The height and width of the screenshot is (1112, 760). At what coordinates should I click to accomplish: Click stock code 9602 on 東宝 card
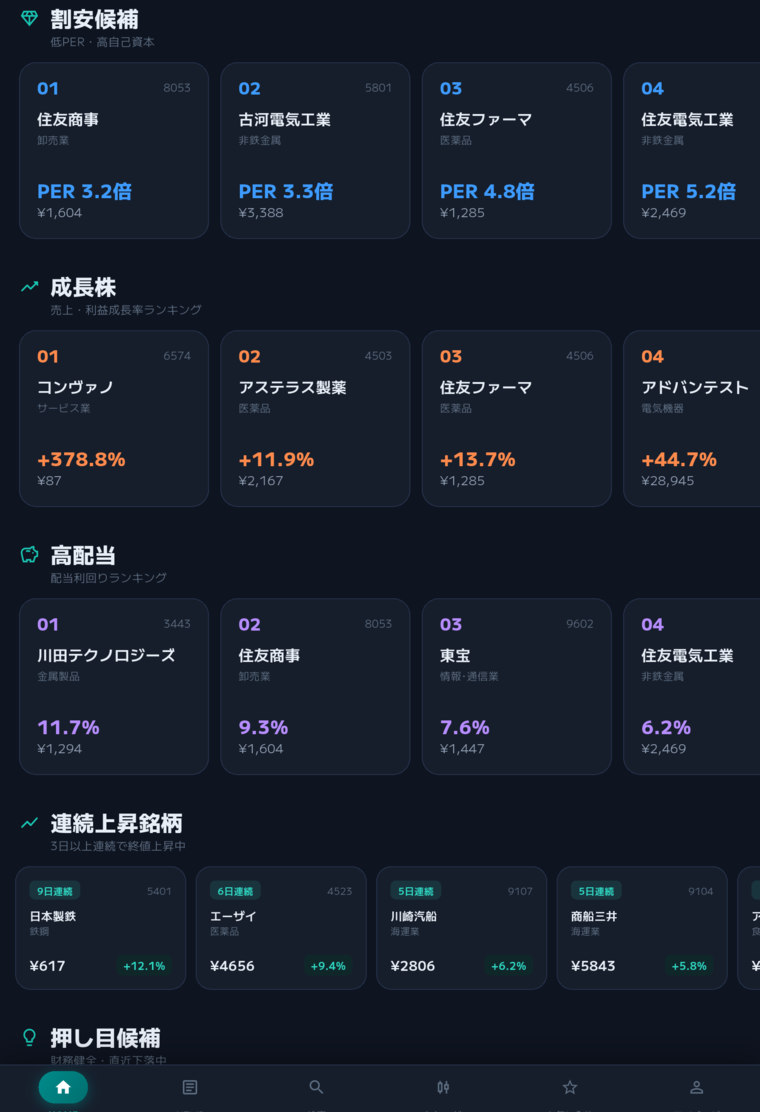[579, 624]
